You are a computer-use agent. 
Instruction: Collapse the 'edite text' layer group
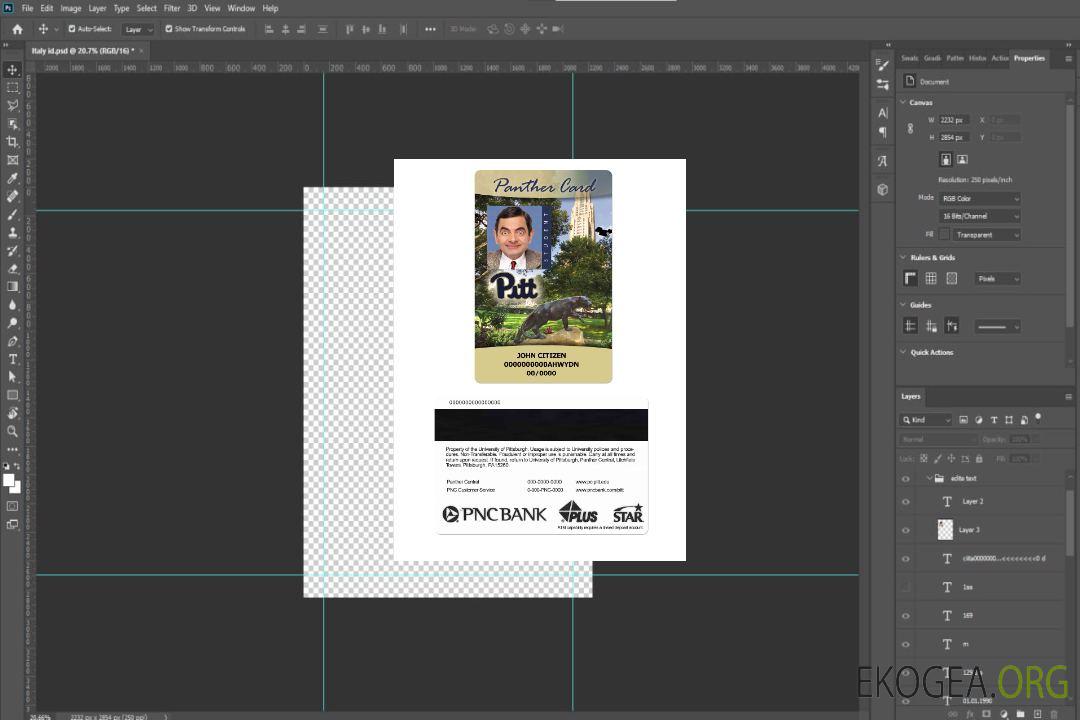coord(929,478)
